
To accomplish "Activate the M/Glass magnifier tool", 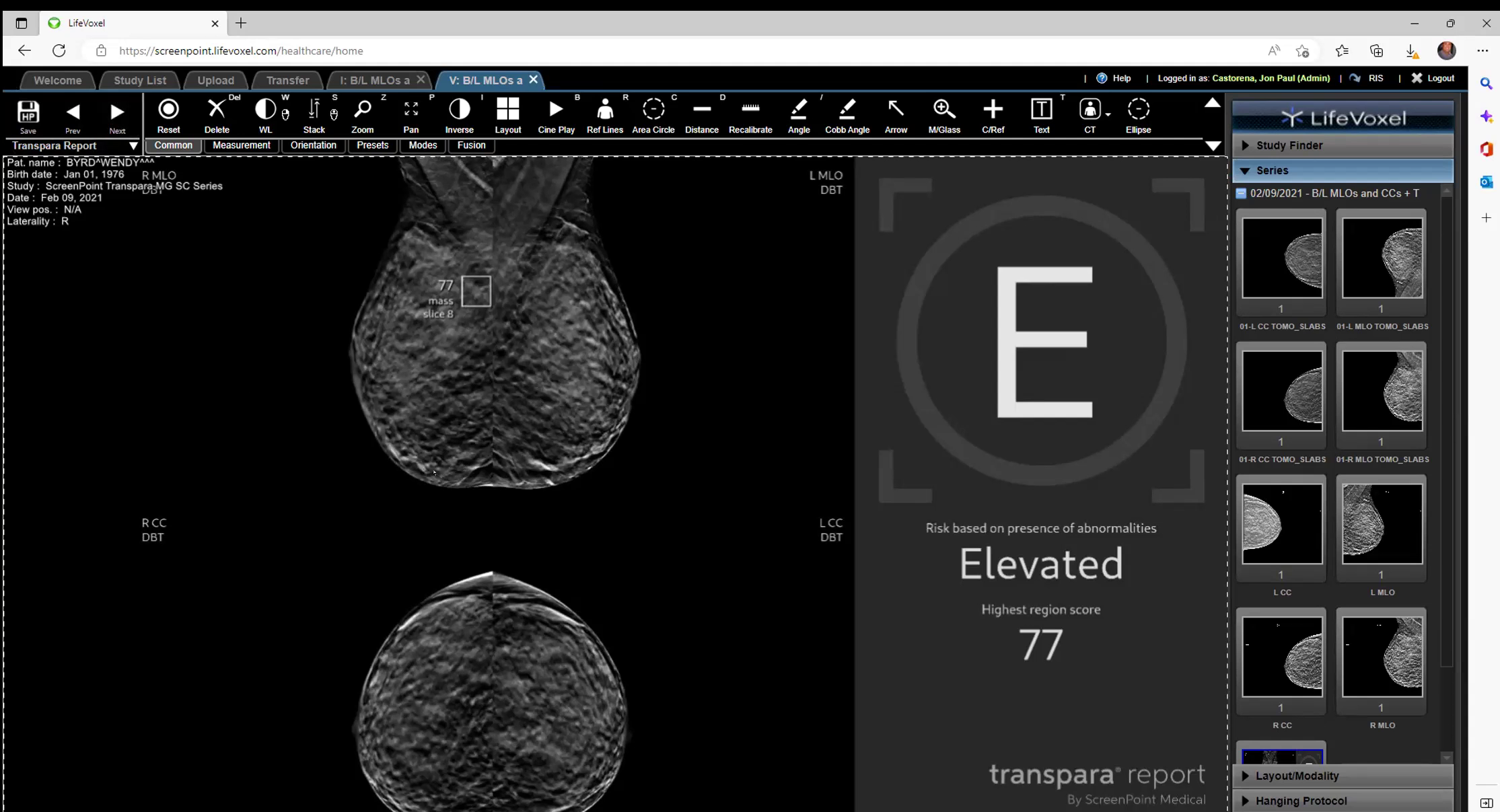I will tap(944, 116).
